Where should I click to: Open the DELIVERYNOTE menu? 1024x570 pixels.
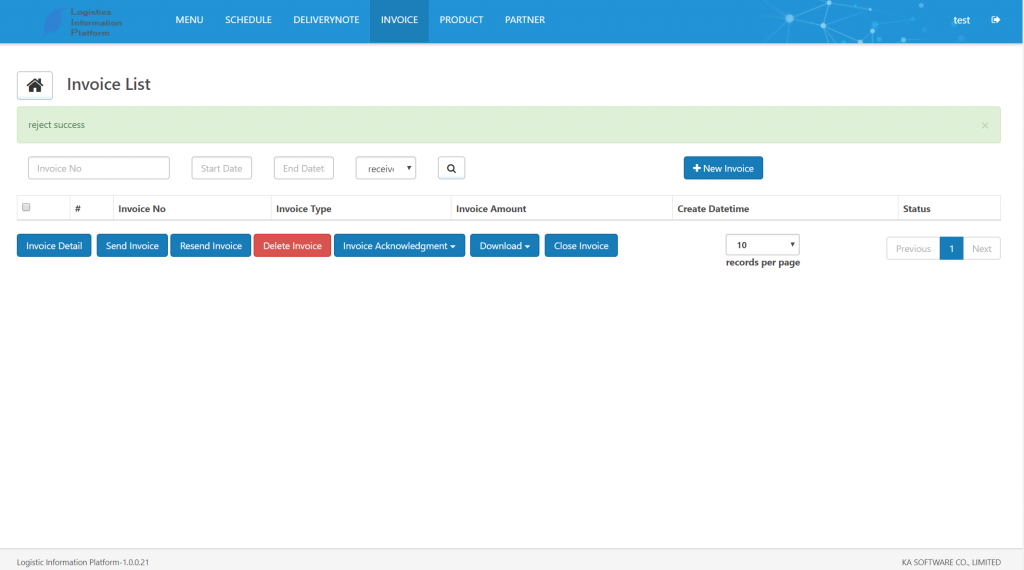(326, 20)
